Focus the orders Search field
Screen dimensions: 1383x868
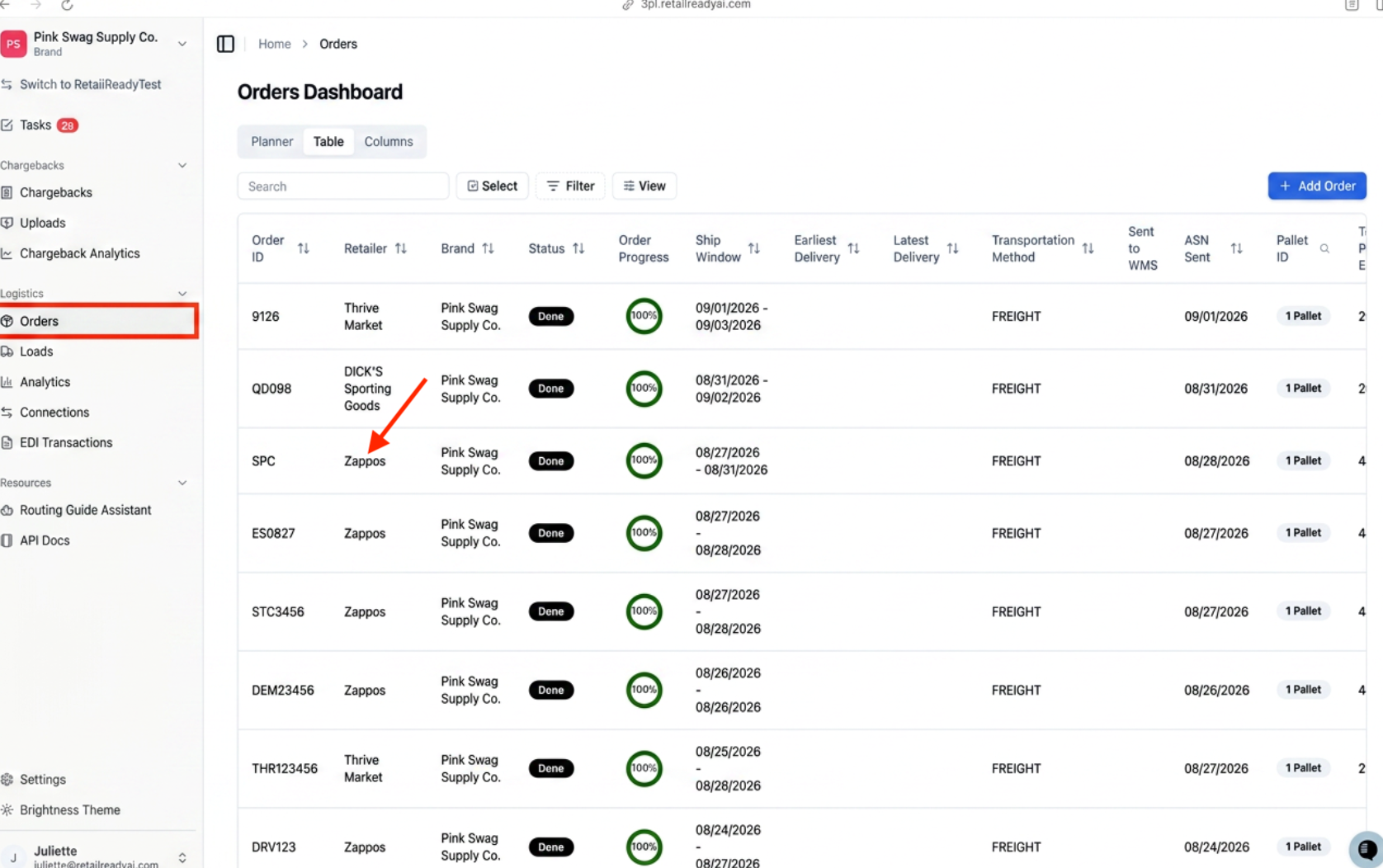pyautogui.click(x=343, y=186)
